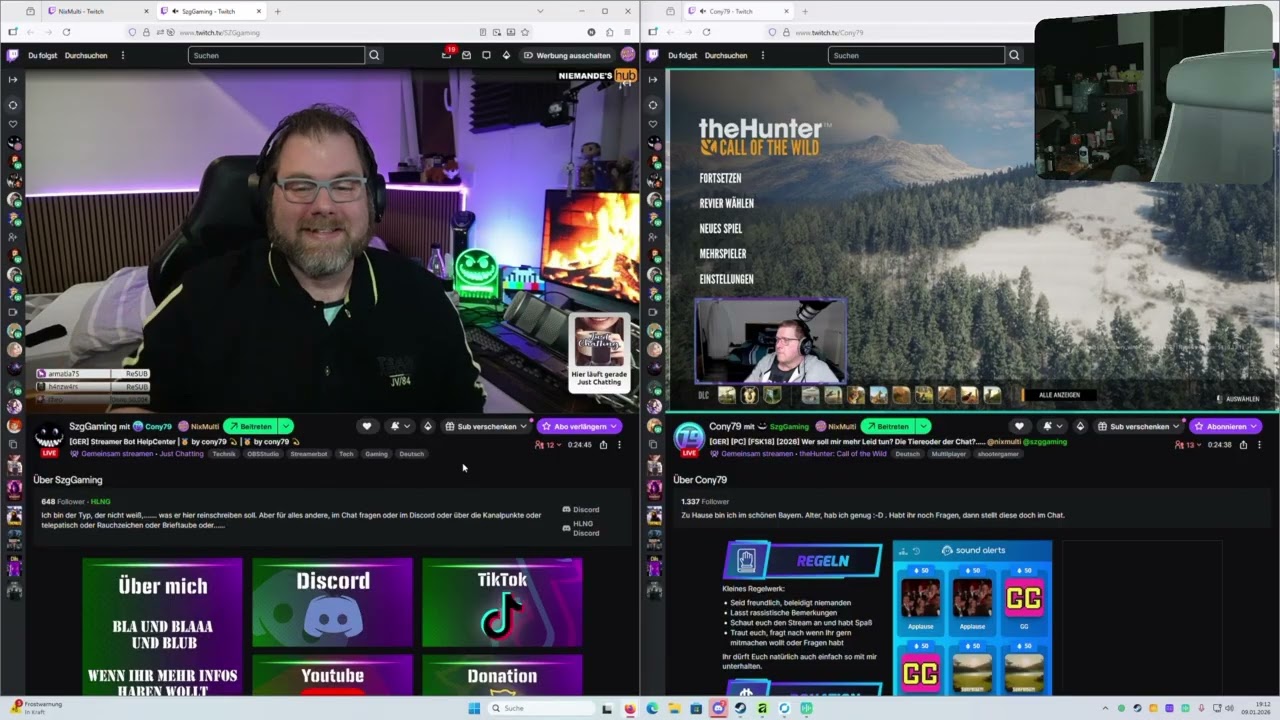Image resolution: width=1280 pixels, height=720 pixels.
Task: Open a new tab in left browser
Action: (x=278, y=11)
